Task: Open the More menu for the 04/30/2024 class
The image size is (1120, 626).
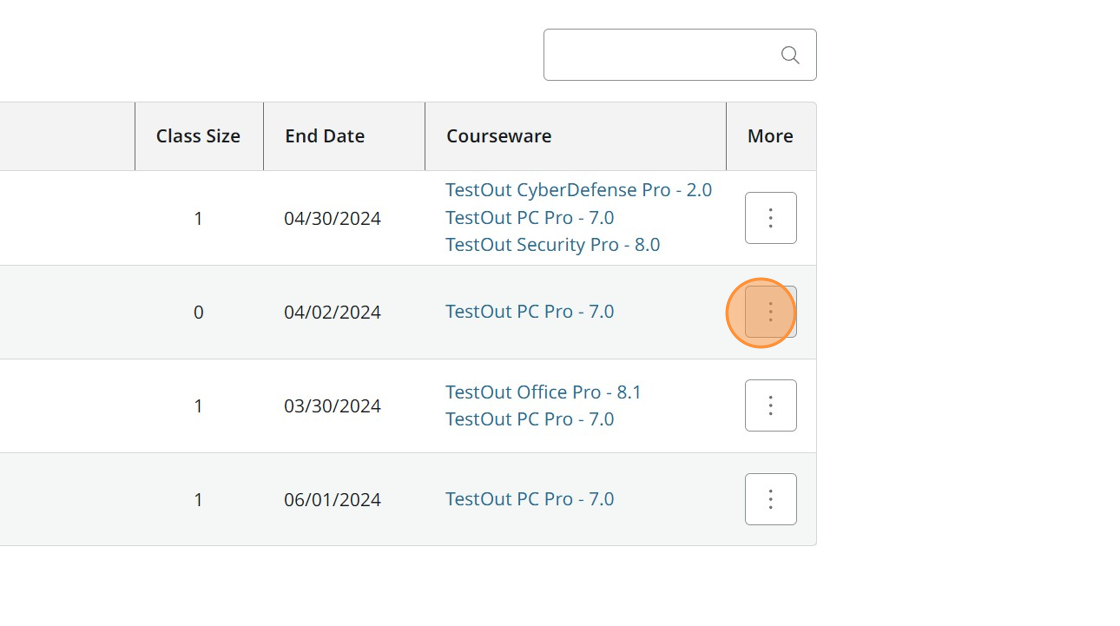Action: pos(770,217)
